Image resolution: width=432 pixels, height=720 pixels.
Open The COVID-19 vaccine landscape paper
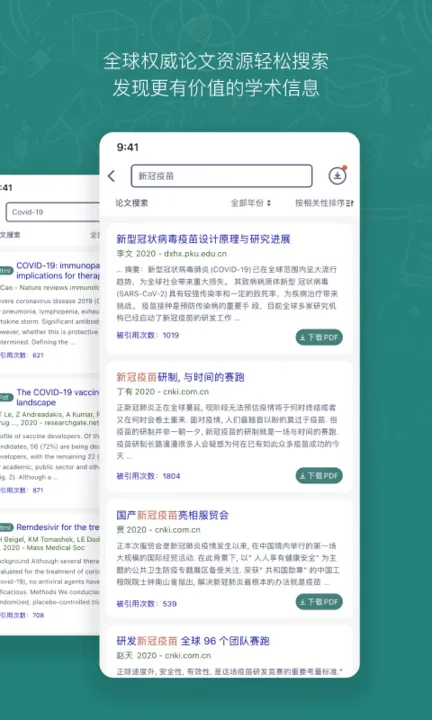(58, 397)
